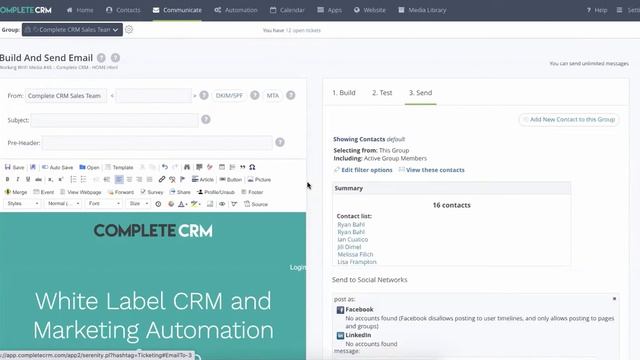Insert a Picture

(259, 180)
